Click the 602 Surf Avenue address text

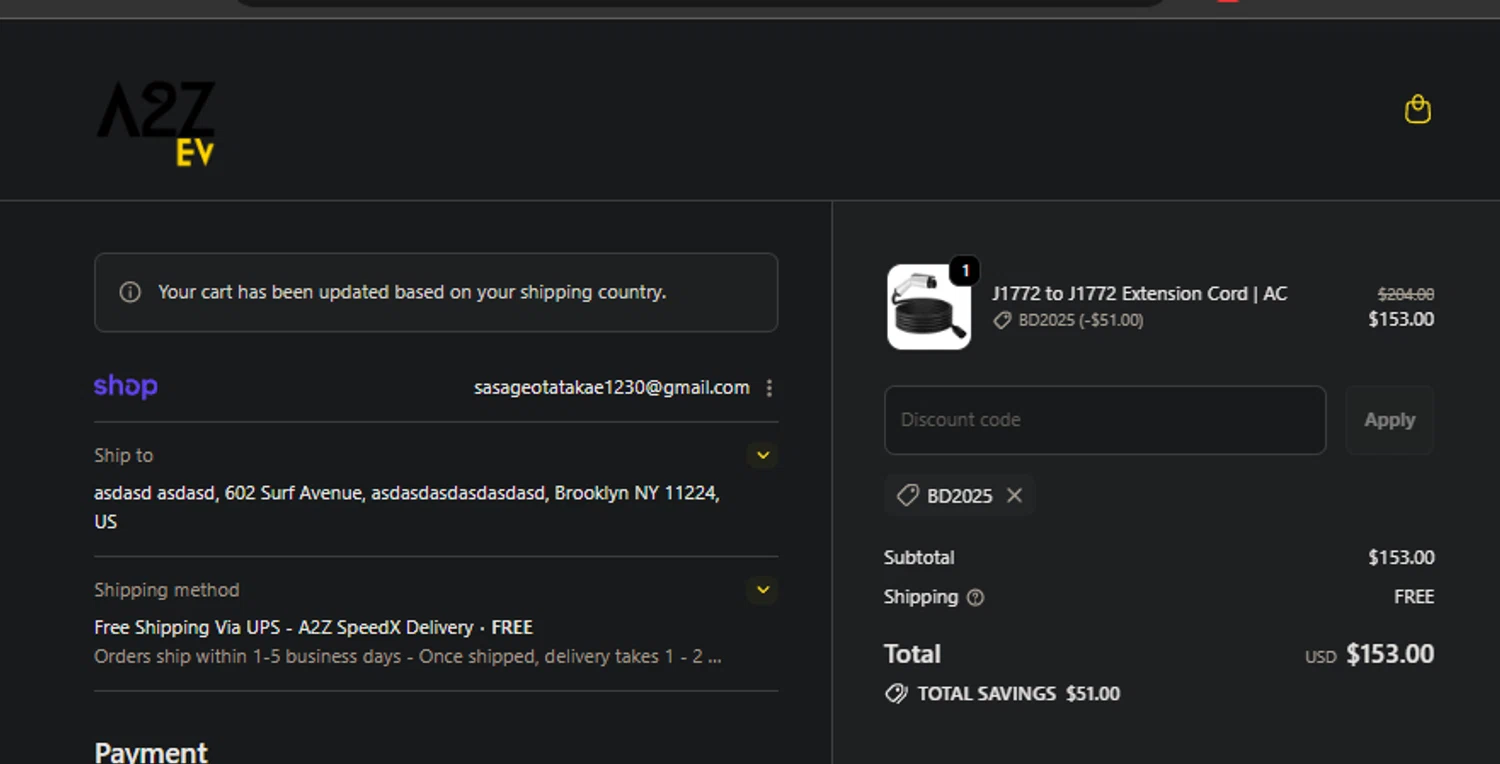[x=407, y=507]
